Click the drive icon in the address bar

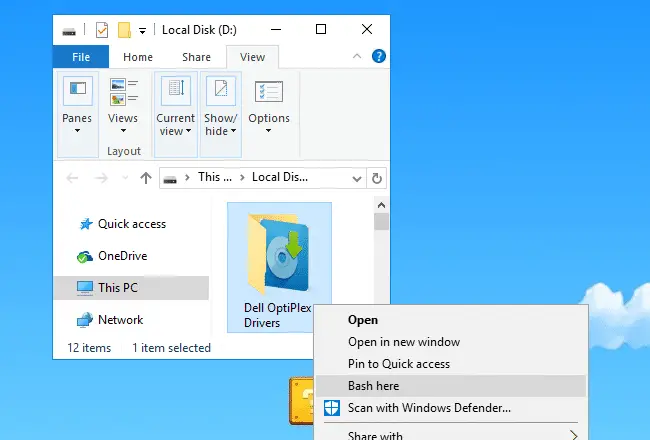[x=170, y=180]
